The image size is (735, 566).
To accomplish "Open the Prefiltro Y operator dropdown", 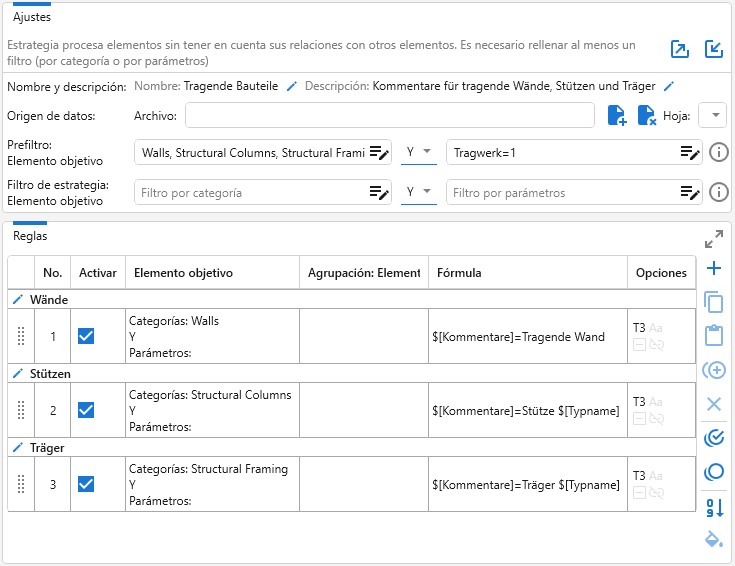I will point(419,152).
